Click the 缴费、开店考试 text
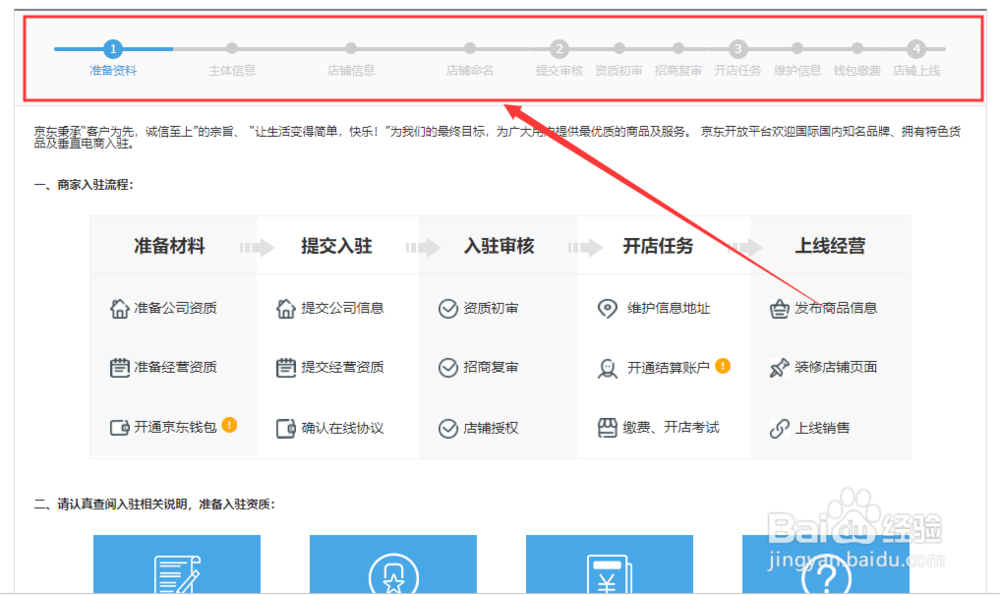This screenshot has width=1000, height=595. coord(671,427)
